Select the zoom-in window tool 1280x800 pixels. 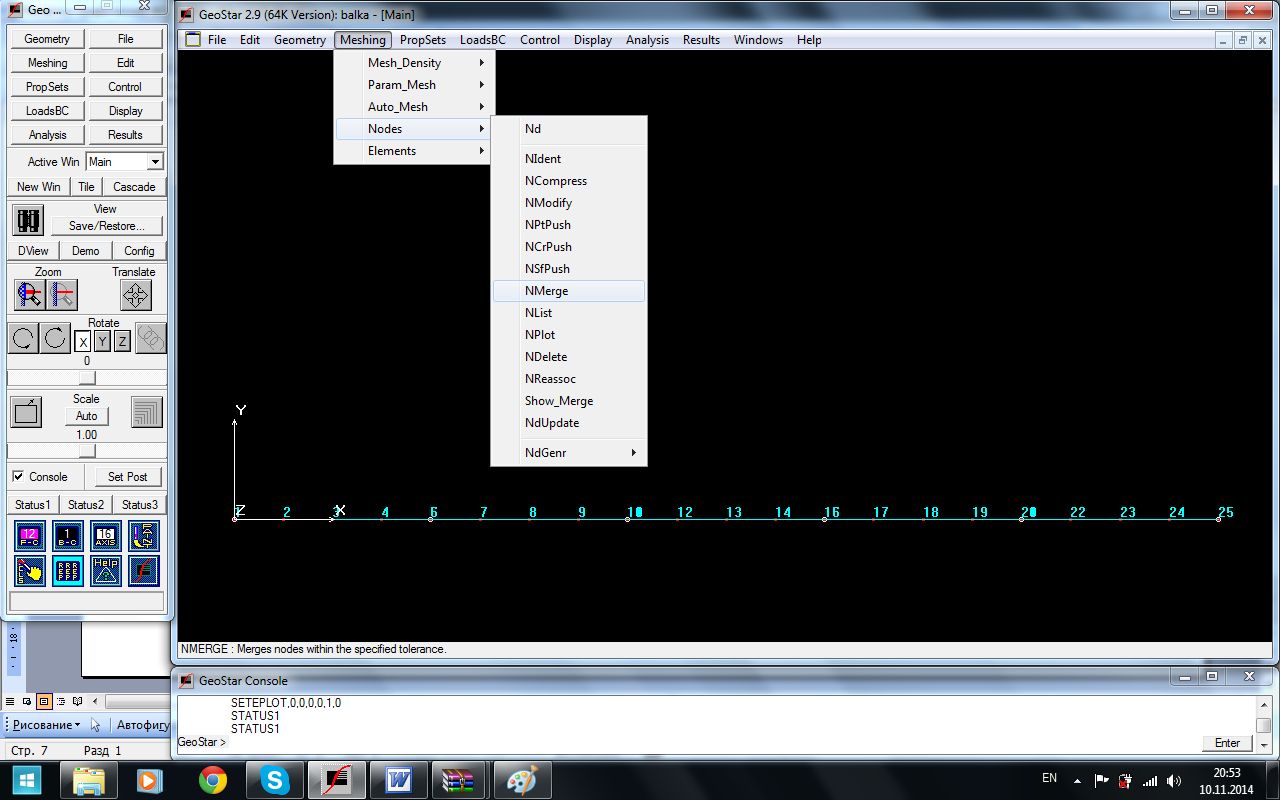click(29, 295)
